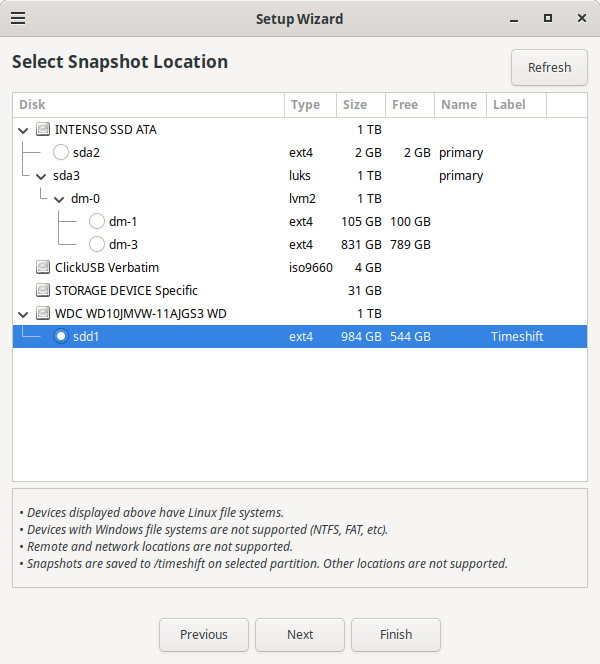The width and height of the screenshot is (600, 664).
Task: Click the Refresh button
Action: (549, 67)
